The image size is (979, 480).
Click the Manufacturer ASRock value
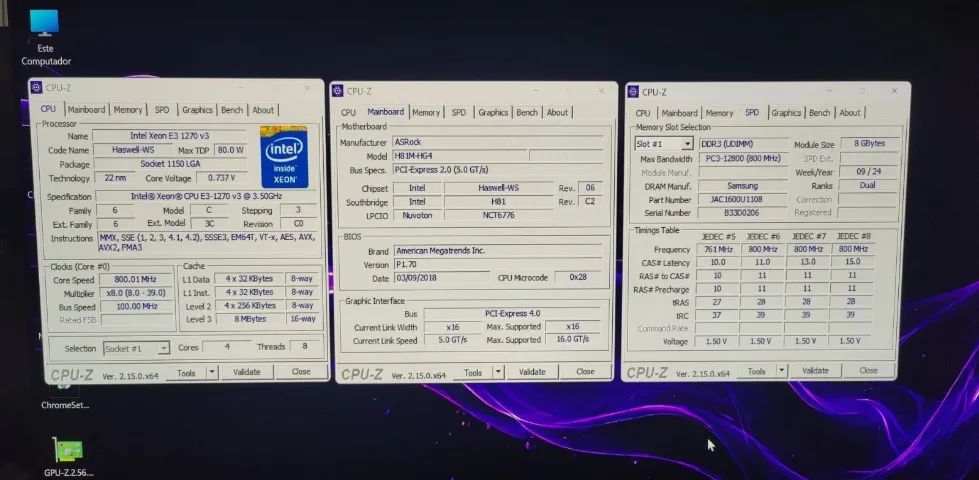point(497,142)
